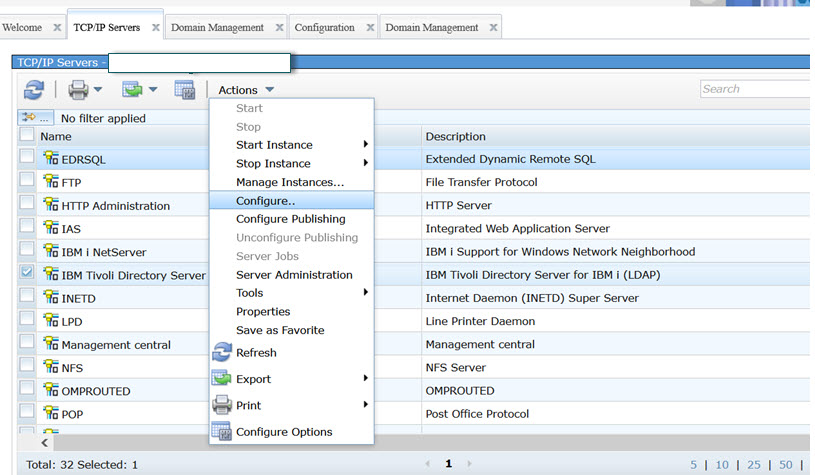Close the Configuration tab
The height and width of the screenshot is (475, 815).
tap(370, 27)
